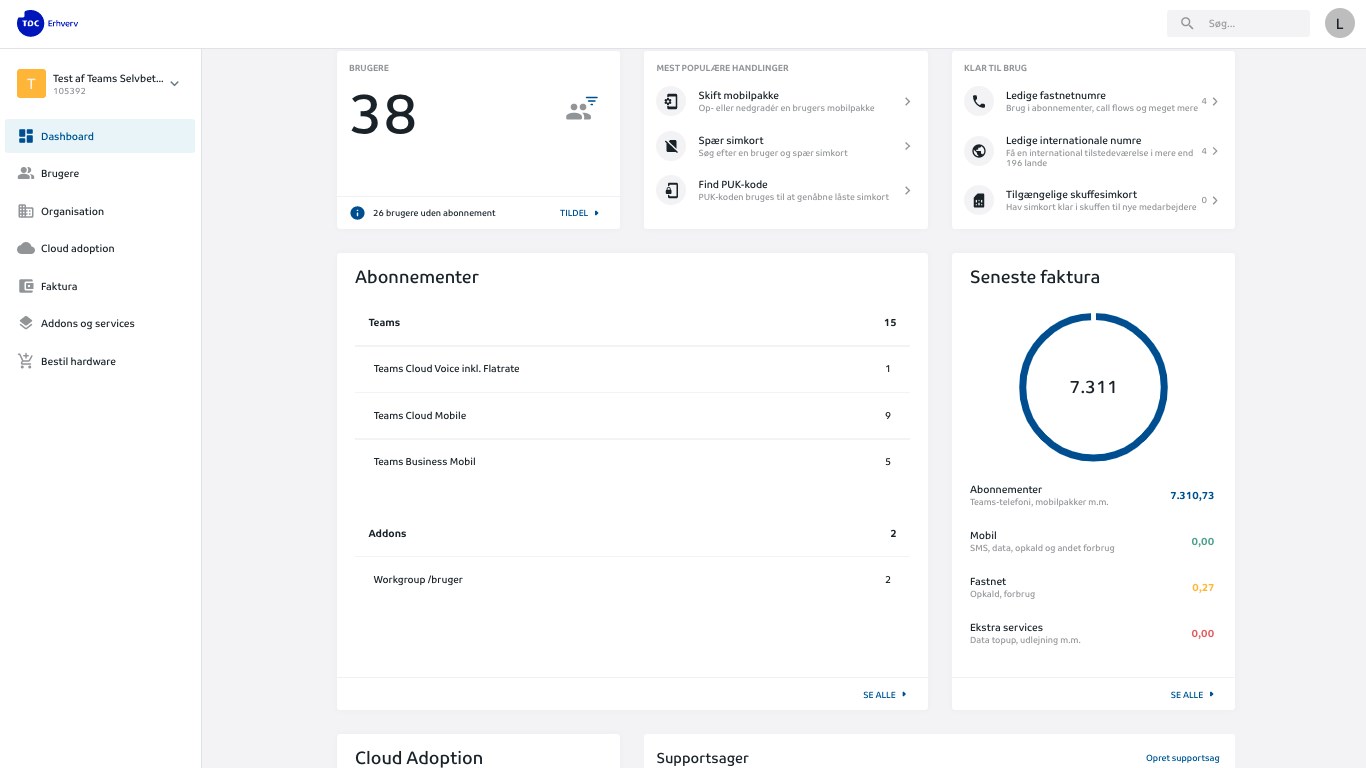Open Bestil hardware in the sidebar
1366x768 pixels.
point(100,361)
